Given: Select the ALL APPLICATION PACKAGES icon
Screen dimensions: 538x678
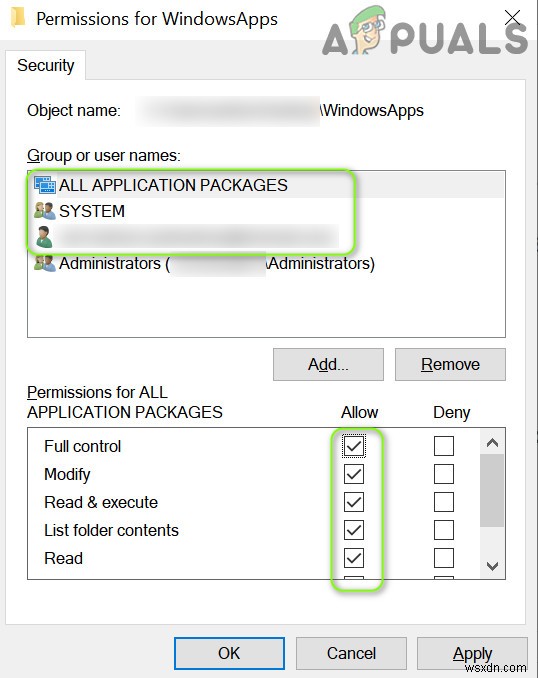Looking at the screenshot, I should pos(45,185).
